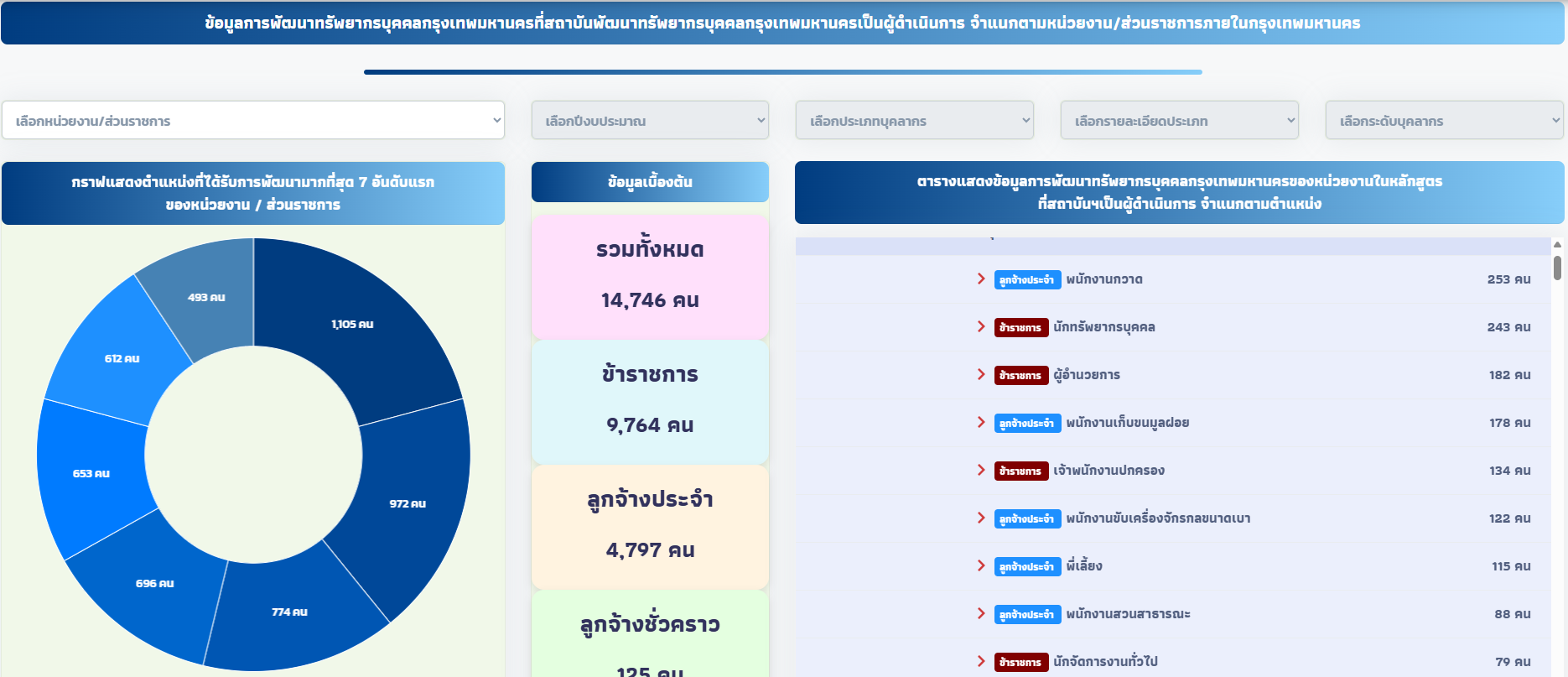Select the 696 คน donut slice
Viewport: 1568px width, 677px height.
[155, 583]
